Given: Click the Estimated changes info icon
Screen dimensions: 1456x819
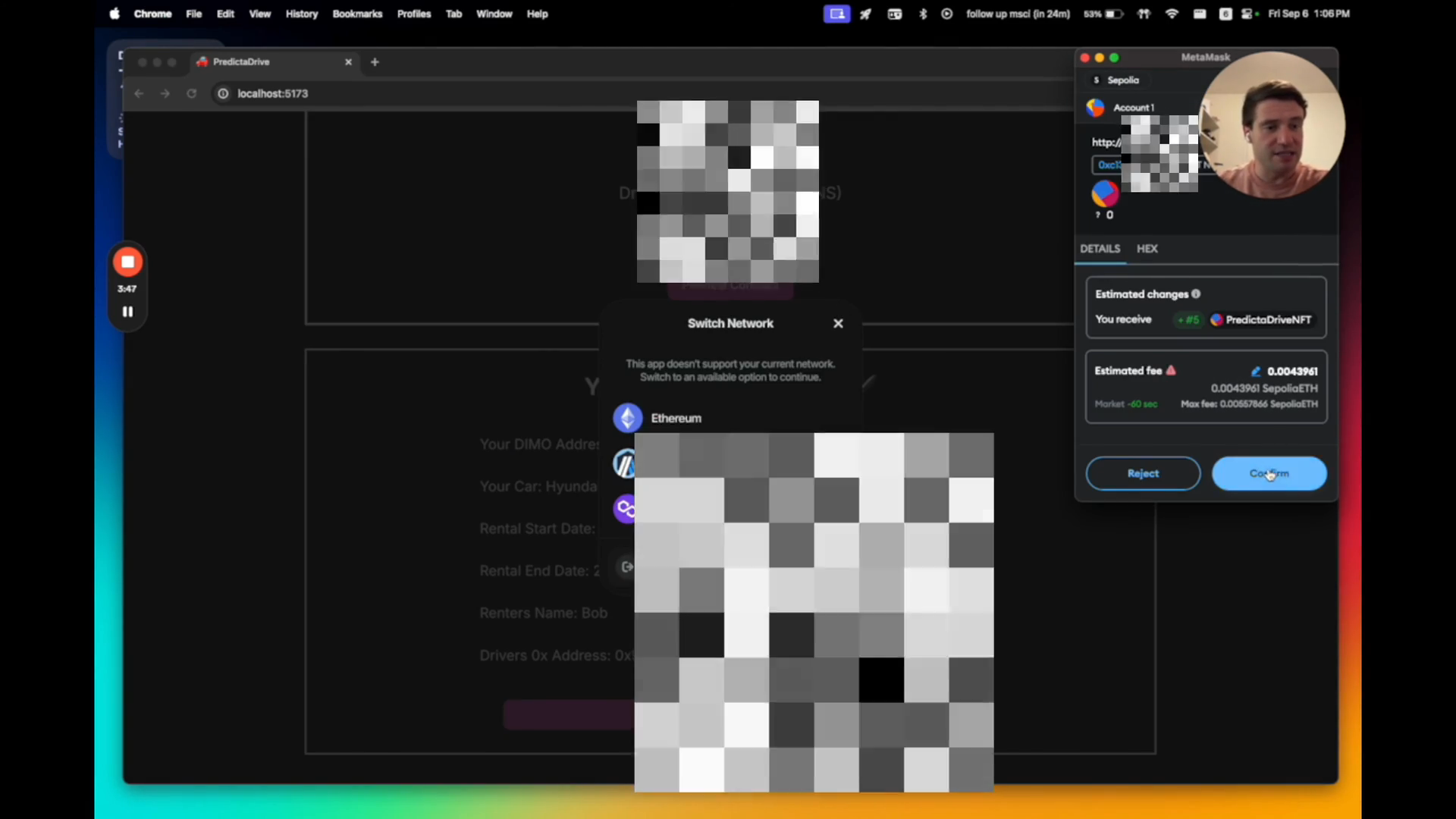Looking at the screenshot, I should [x=1196, y=294].
